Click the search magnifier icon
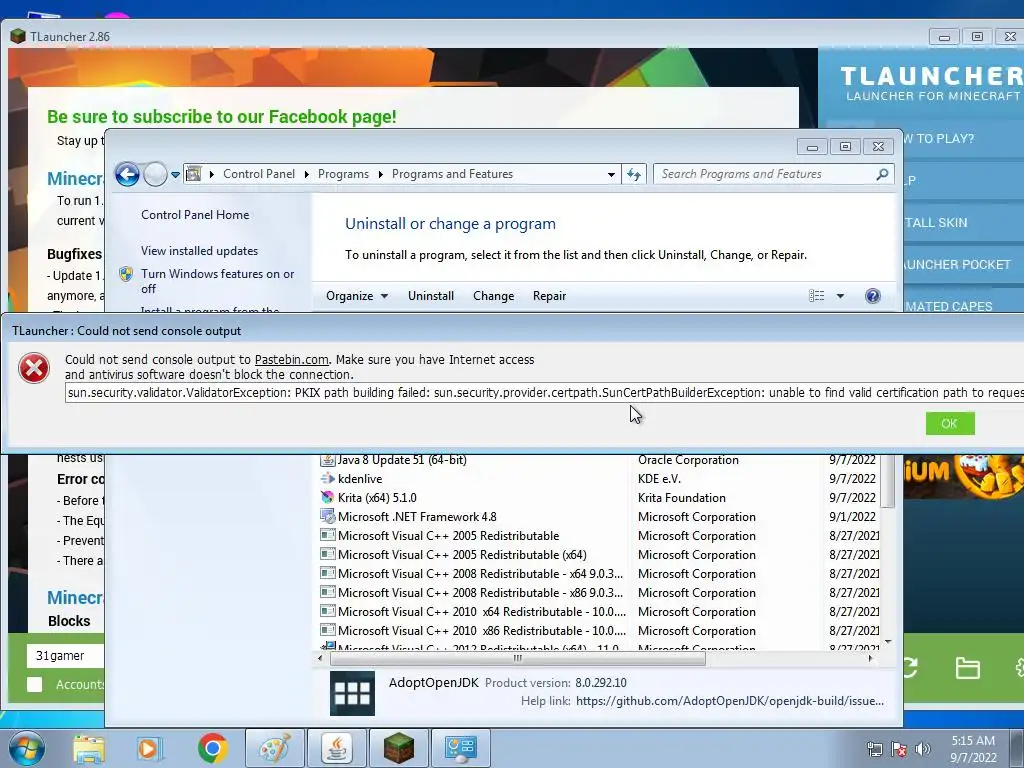1024x768 pixels. [x=882, y=174]
